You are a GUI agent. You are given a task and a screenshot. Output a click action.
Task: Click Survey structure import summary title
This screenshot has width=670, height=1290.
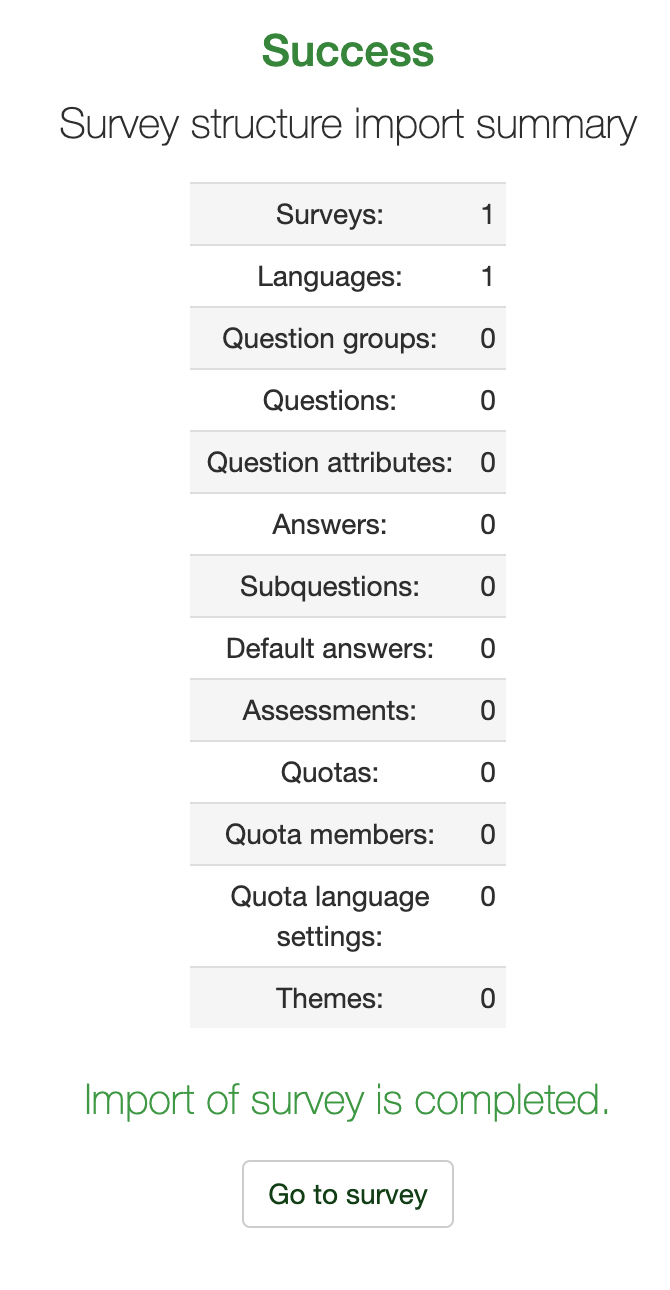347,125
